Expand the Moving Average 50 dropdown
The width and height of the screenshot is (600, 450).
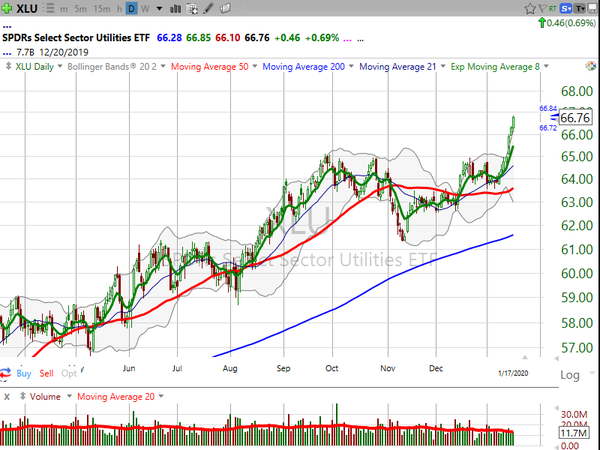click(255, 67)
